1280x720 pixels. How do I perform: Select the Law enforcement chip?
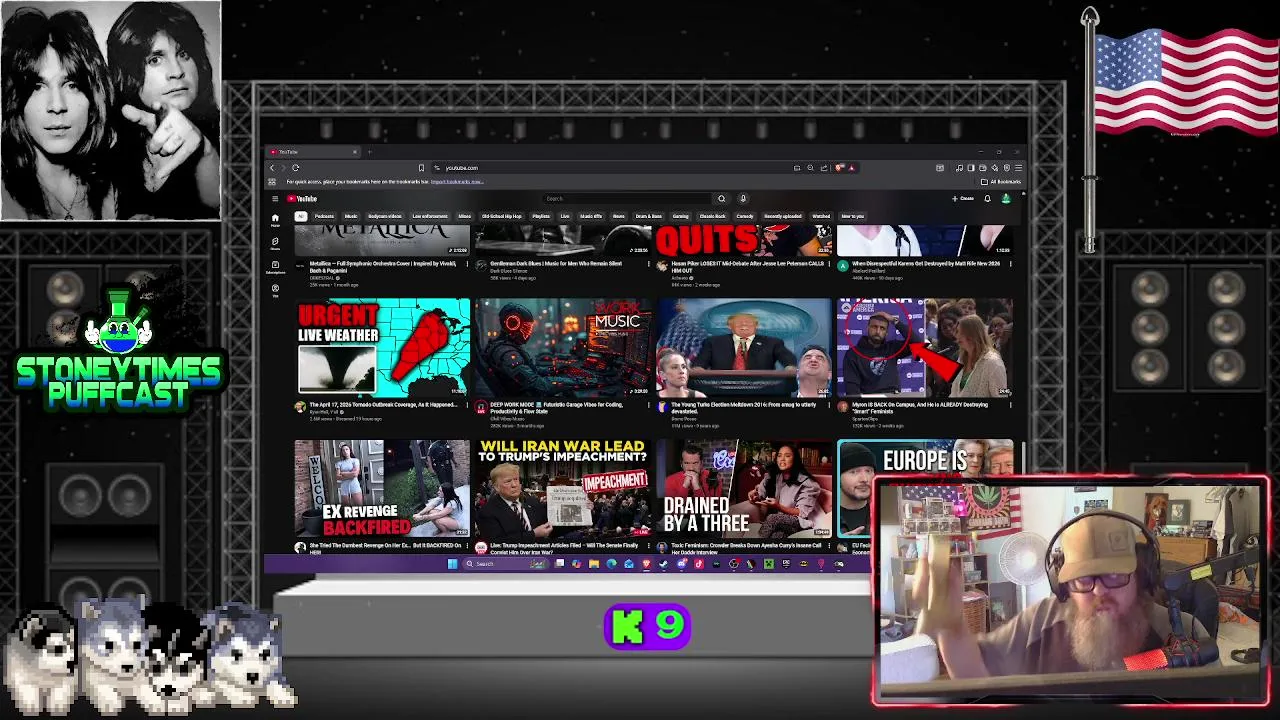click(431, 216)
